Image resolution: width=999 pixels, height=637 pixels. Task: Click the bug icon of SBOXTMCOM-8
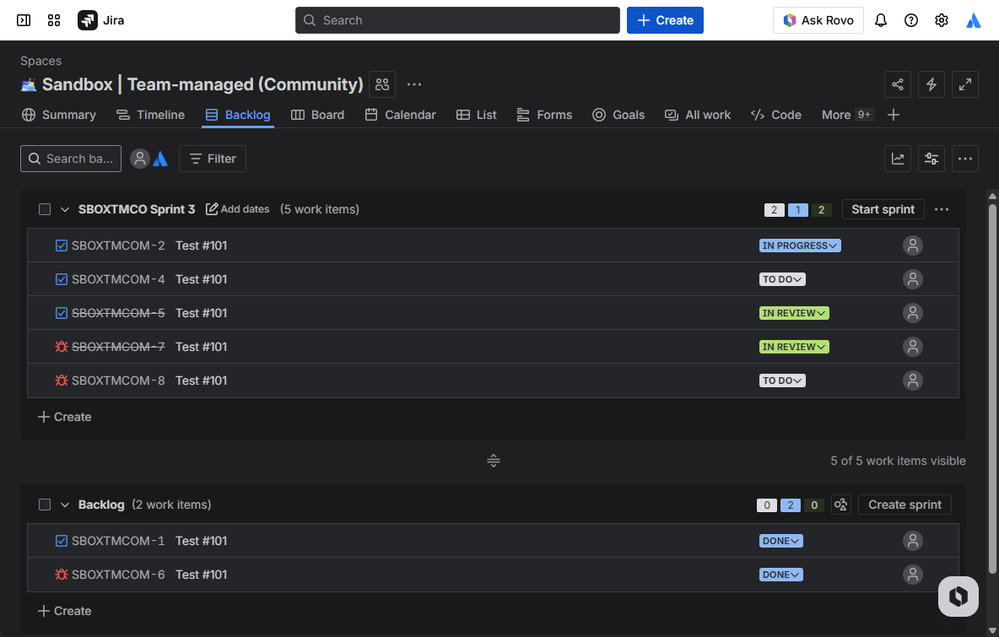61,380
